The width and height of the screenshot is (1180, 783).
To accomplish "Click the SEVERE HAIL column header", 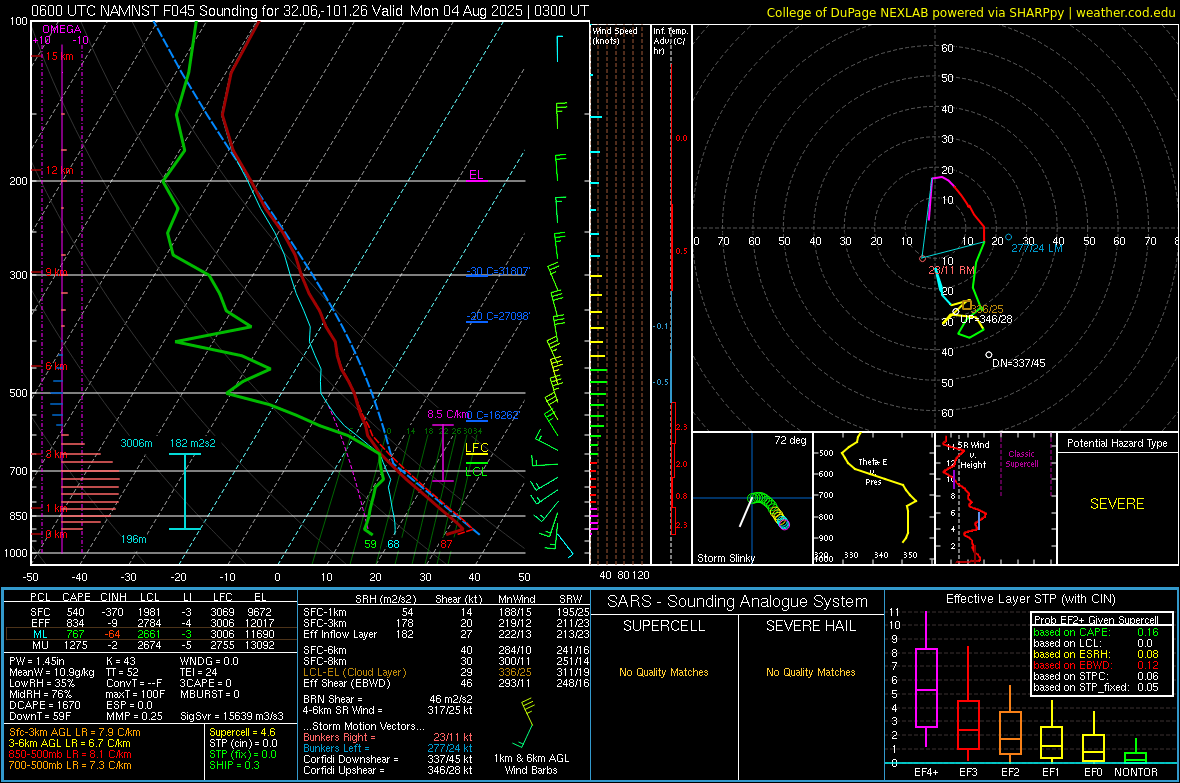I will (x=811, y=626).
